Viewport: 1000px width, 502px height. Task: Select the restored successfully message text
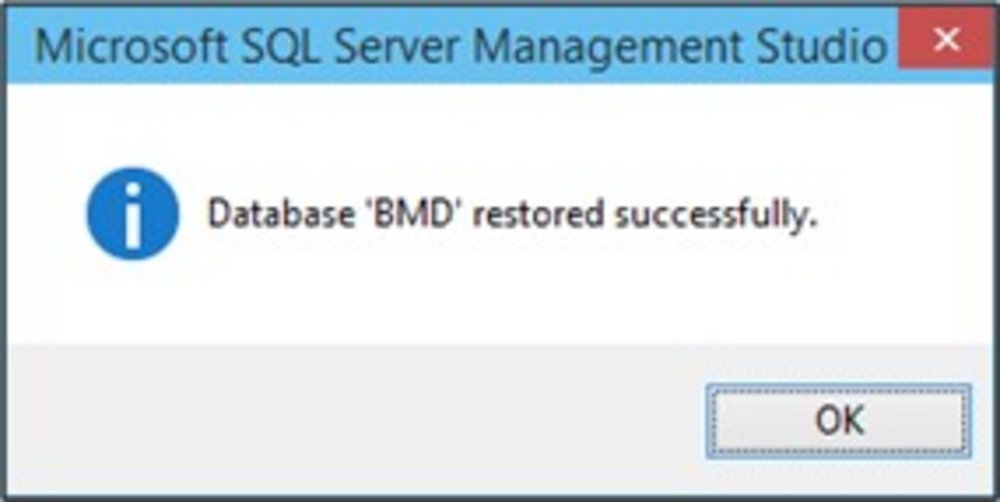[x=512, y=215]
